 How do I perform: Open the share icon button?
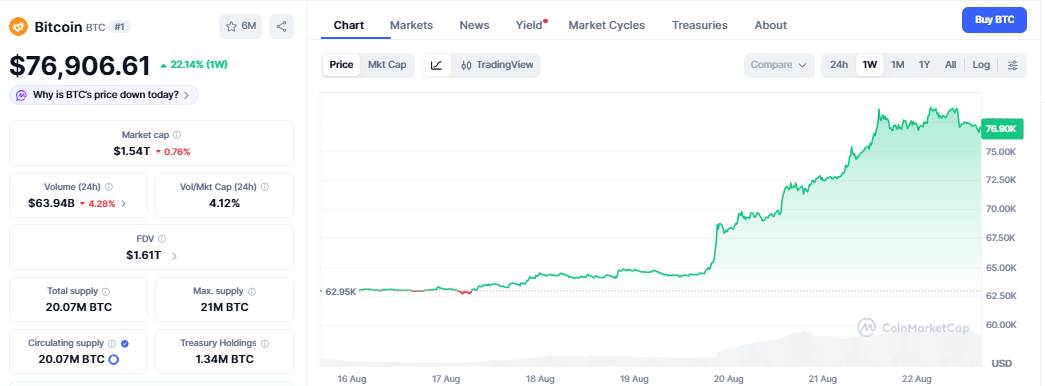click(x=281, y=27)
